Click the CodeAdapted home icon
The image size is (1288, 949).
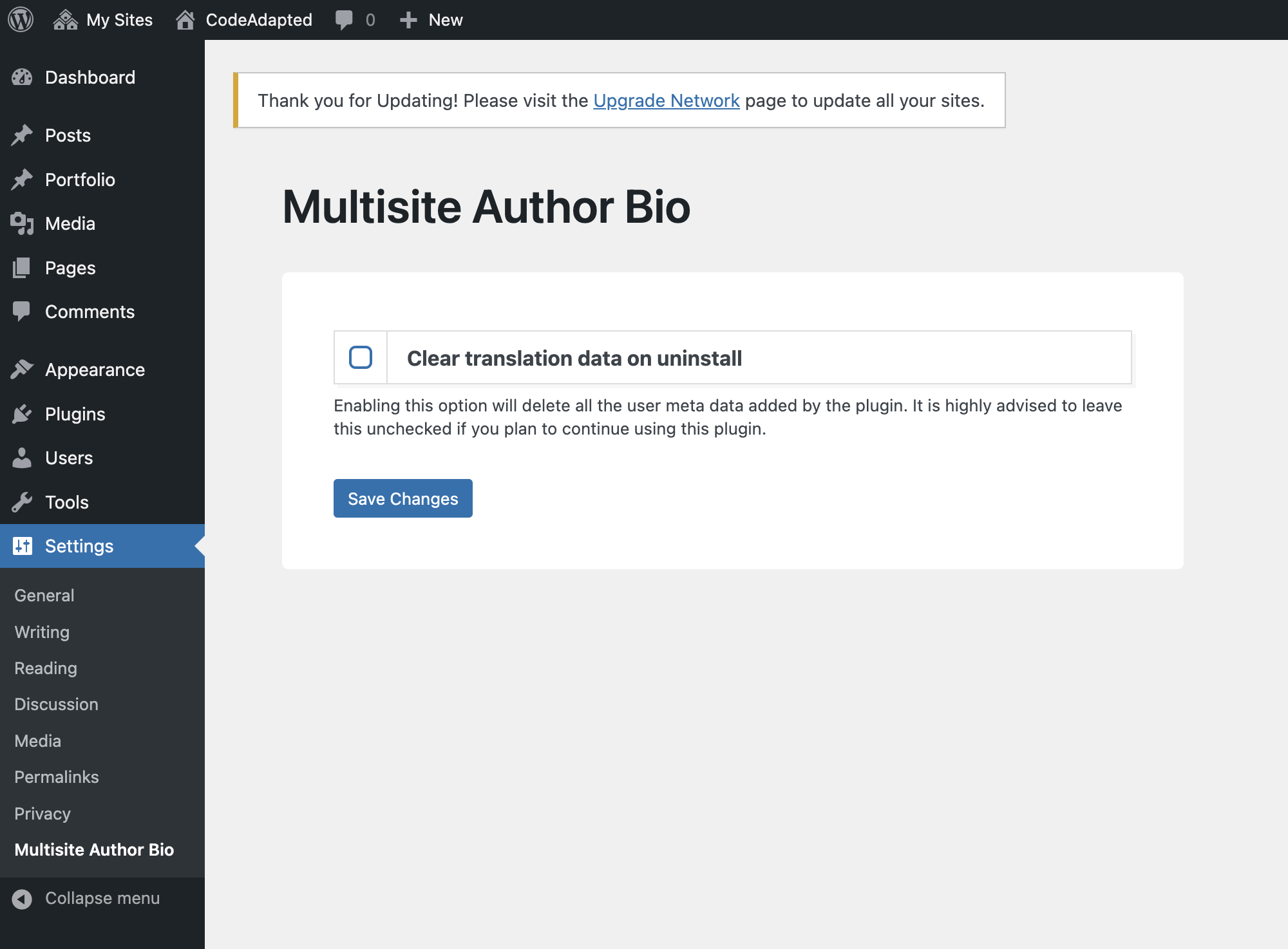185,20
